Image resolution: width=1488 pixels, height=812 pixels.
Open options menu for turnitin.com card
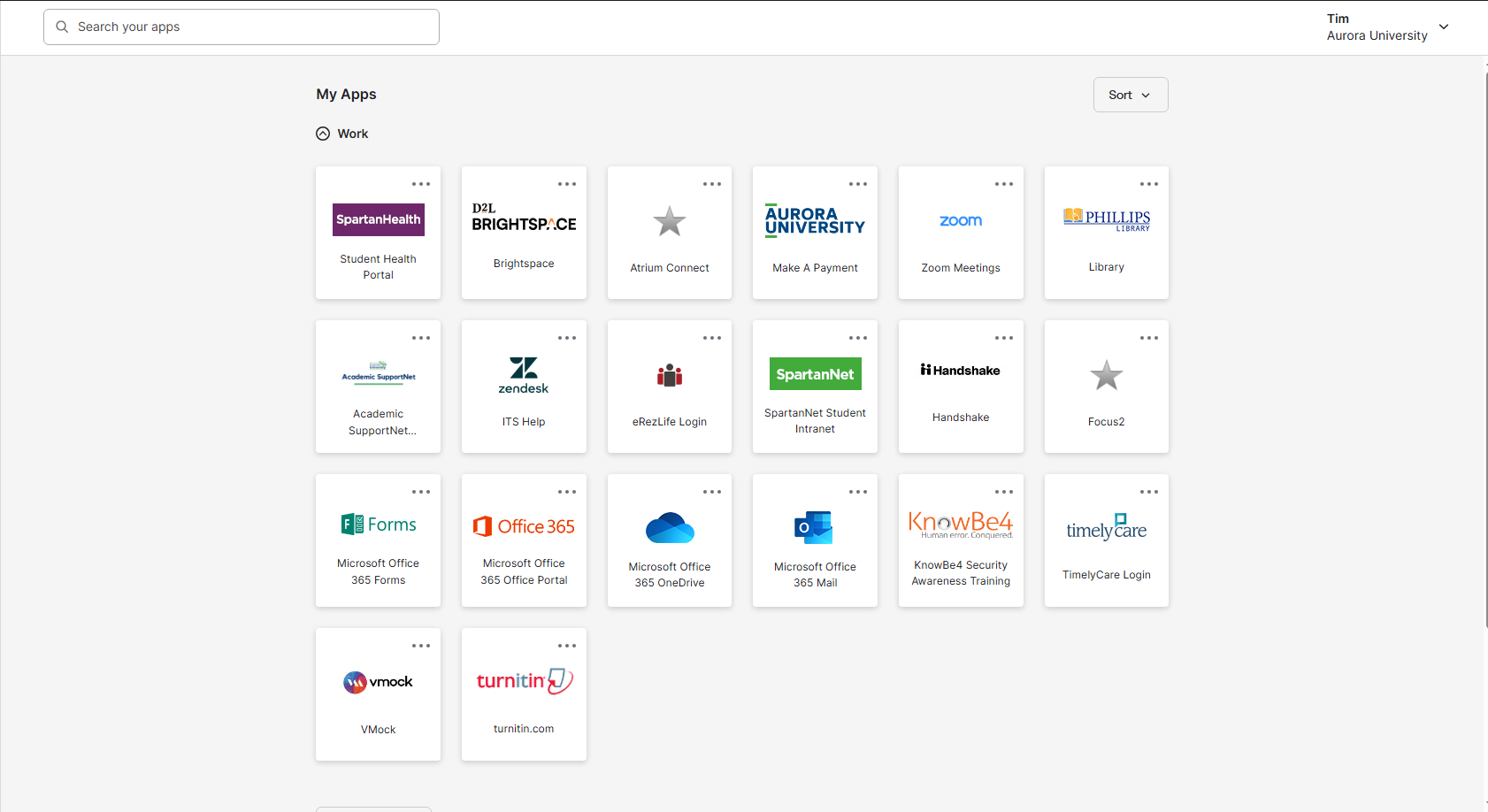tap(567, 646)
